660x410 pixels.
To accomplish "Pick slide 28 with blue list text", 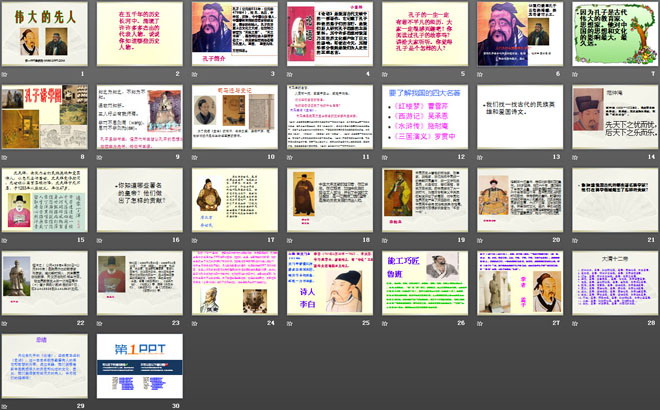I will 615,283.
